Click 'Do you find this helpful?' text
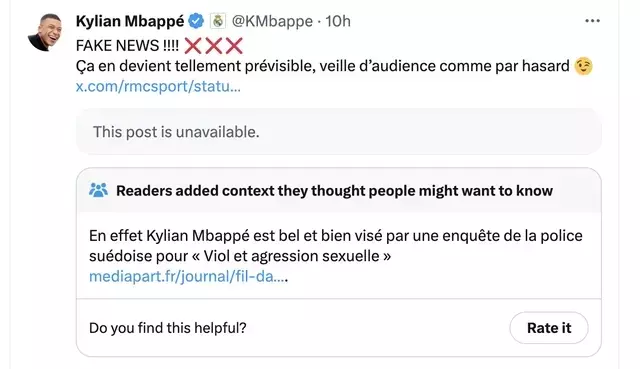Viewport: 640px width, 369px height. [x=168, y=328]
